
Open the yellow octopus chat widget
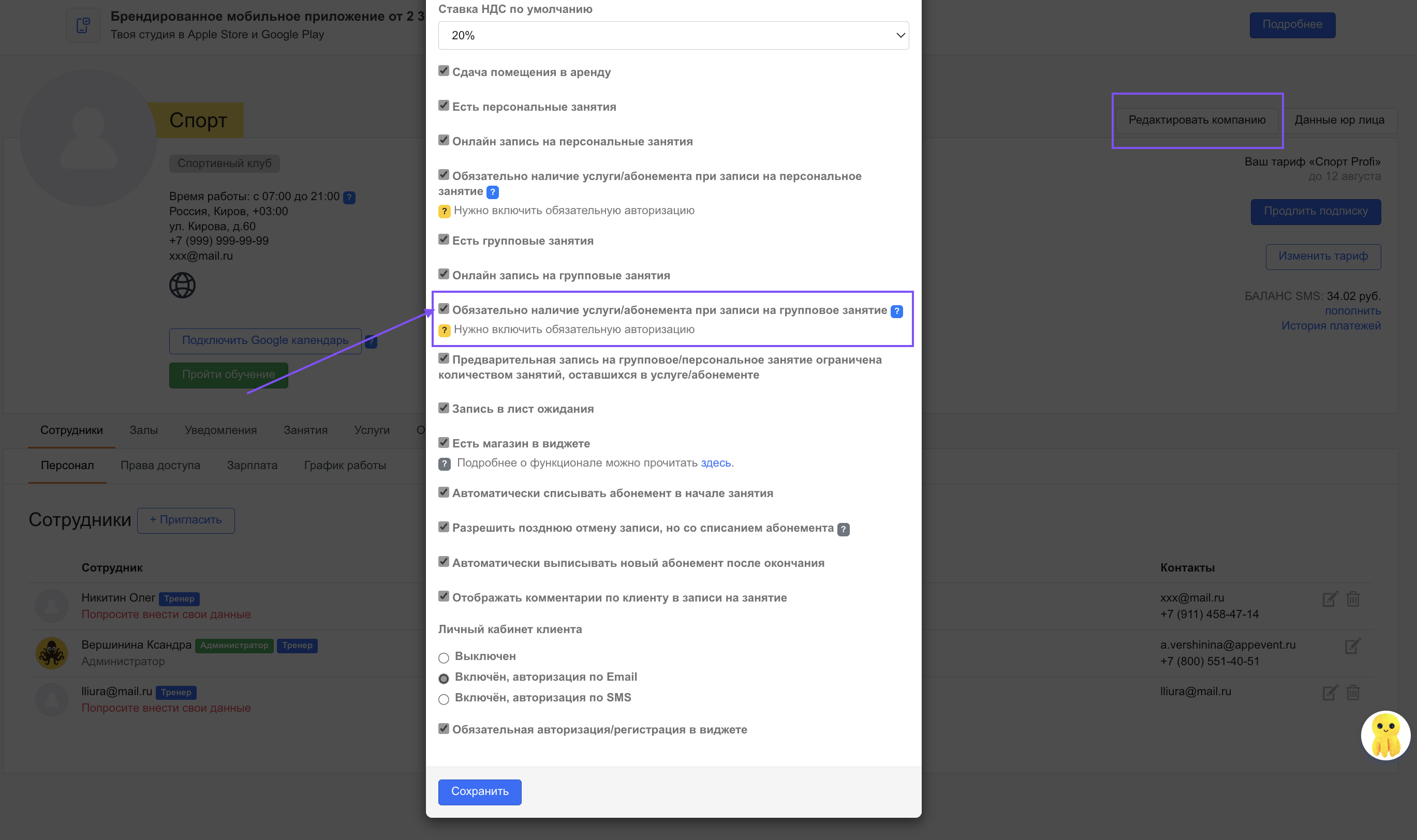coord(1385,736)
